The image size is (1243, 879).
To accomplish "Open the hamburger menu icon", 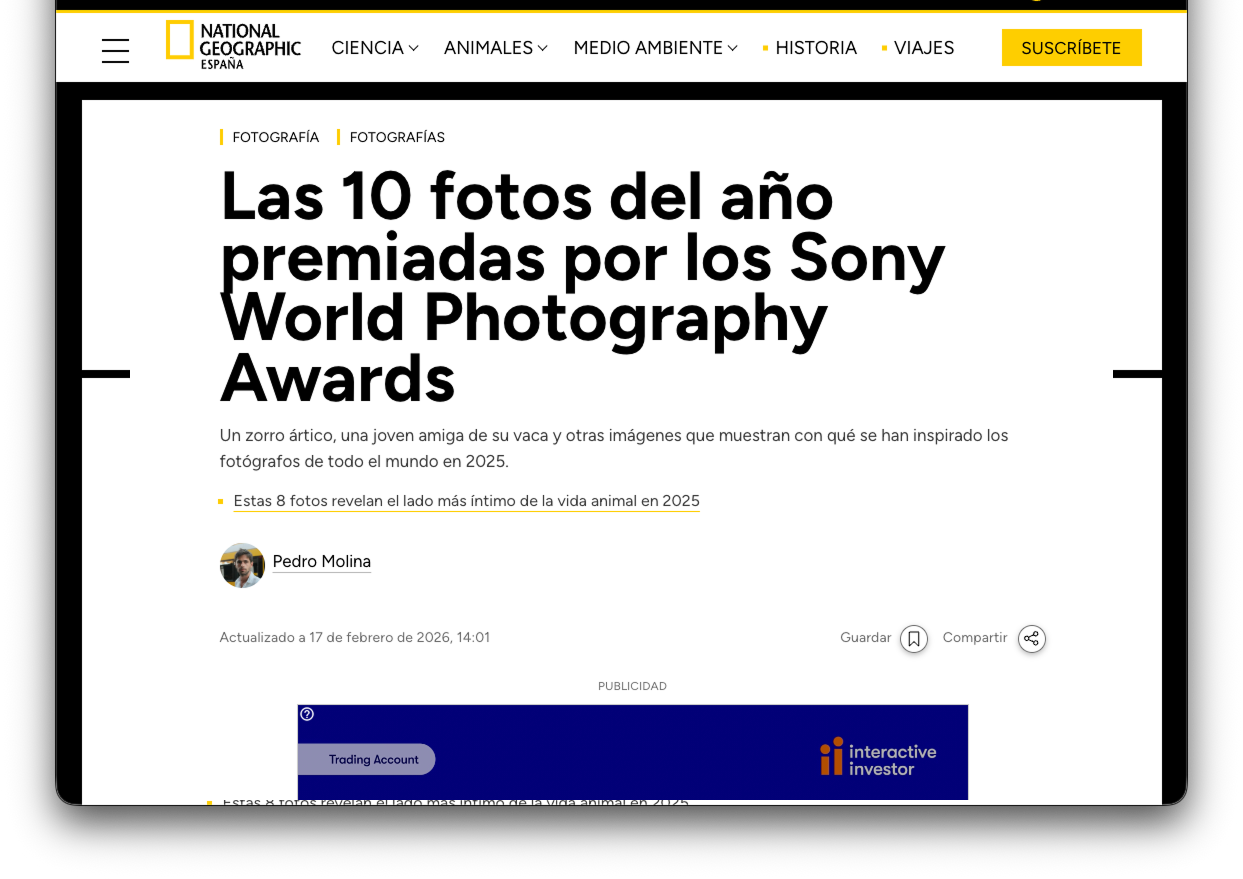I will 115,51.
